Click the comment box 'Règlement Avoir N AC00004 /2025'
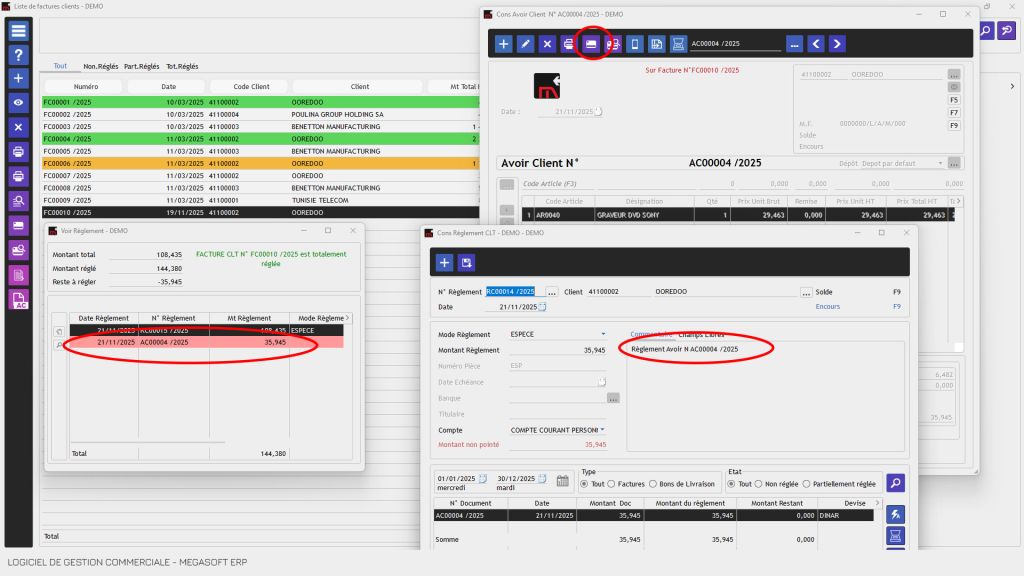The image size is (1024, 576). (x=765, y=396)
